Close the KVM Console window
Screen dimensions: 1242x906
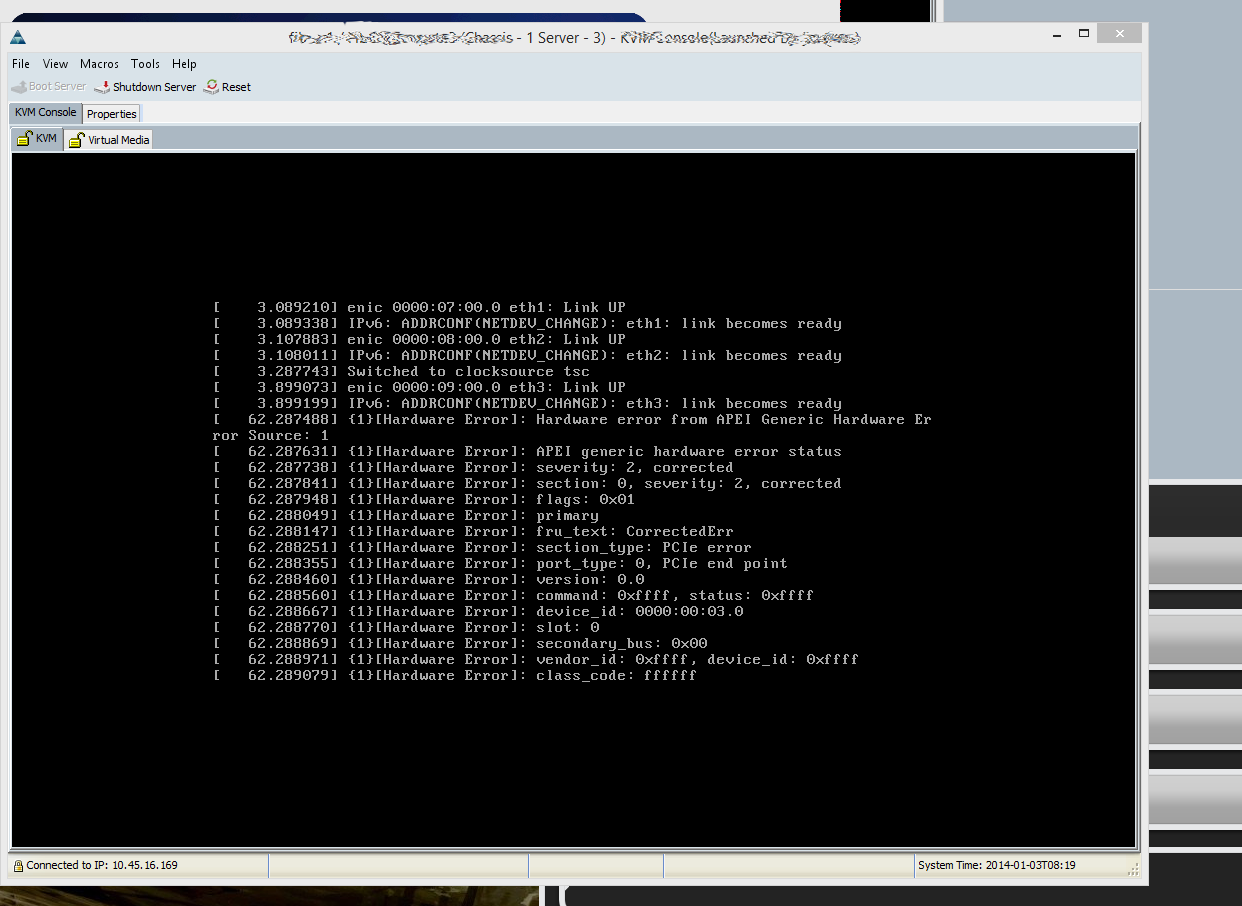pyautogui.click(x=1119, y=34)
